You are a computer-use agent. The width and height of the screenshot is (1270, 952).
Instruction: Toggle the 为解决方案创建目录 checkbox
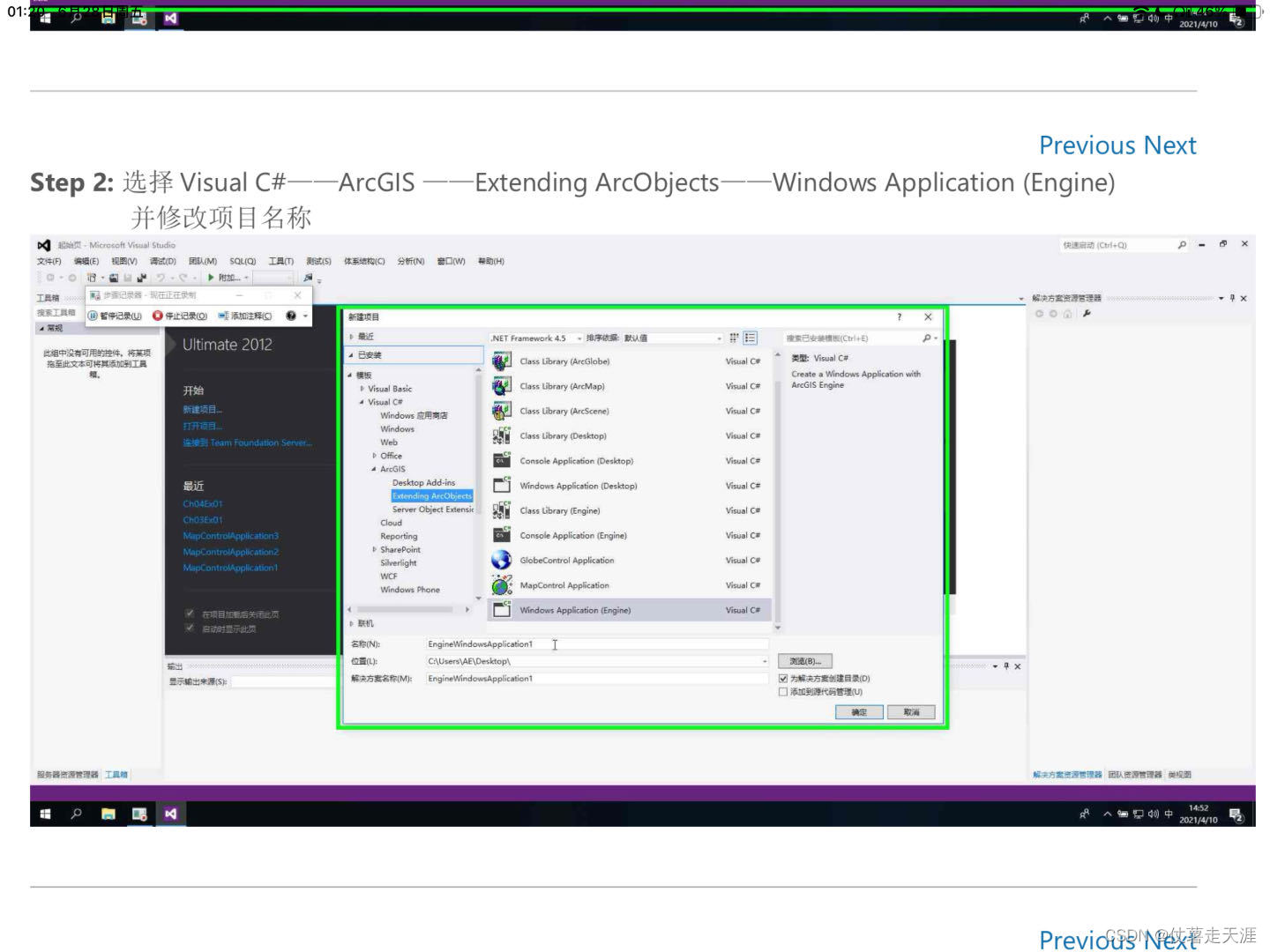(x=782, y=679)
